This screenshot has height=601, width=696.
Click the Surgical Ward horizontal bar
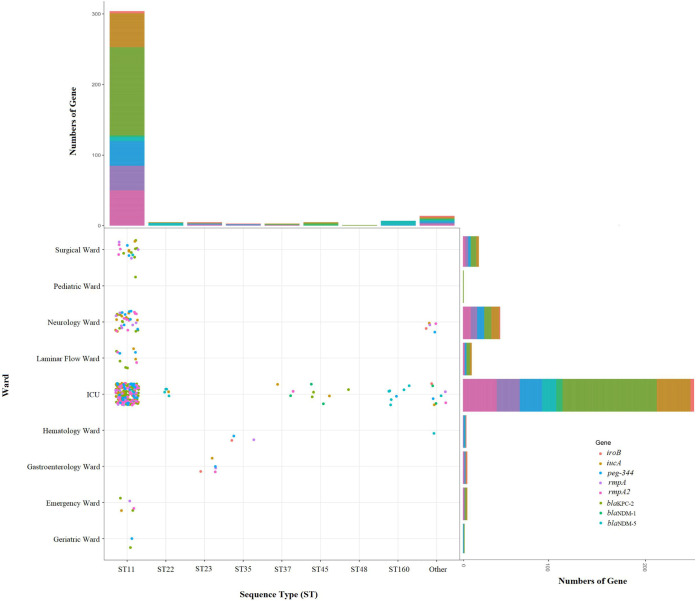click(471, 251)
